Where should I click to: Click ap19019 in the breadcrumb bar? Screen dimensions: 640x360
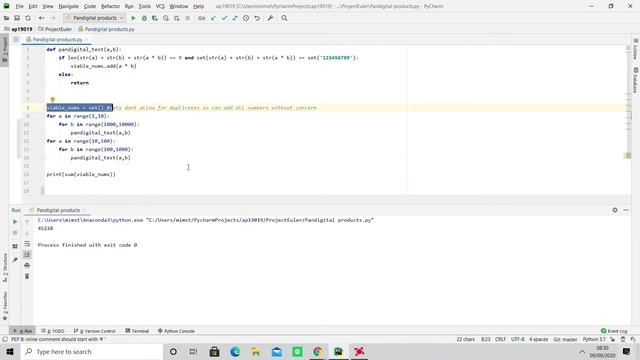point(18,29)
